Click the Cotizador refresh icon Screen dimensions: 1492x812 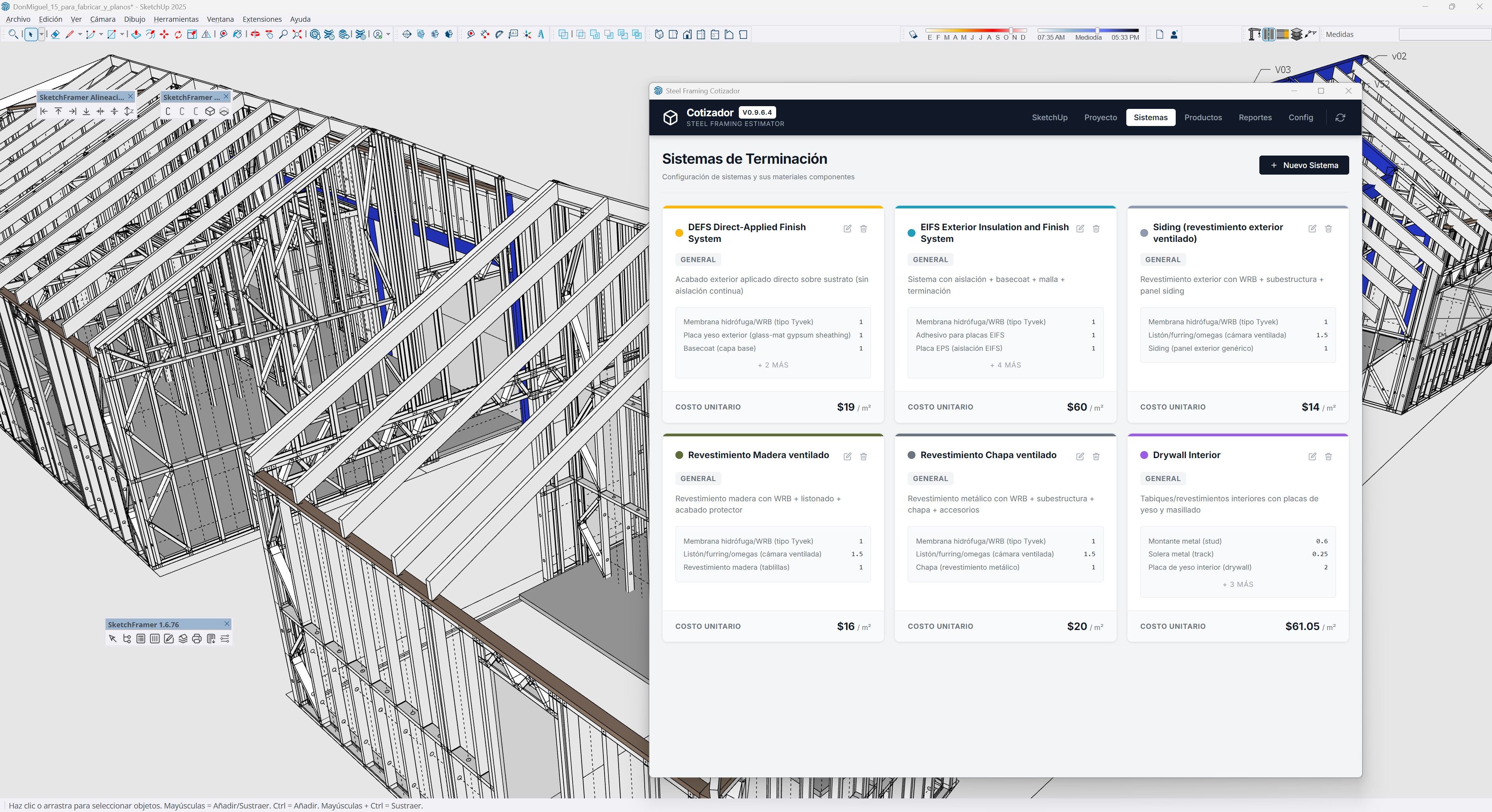click(1339, 117)
